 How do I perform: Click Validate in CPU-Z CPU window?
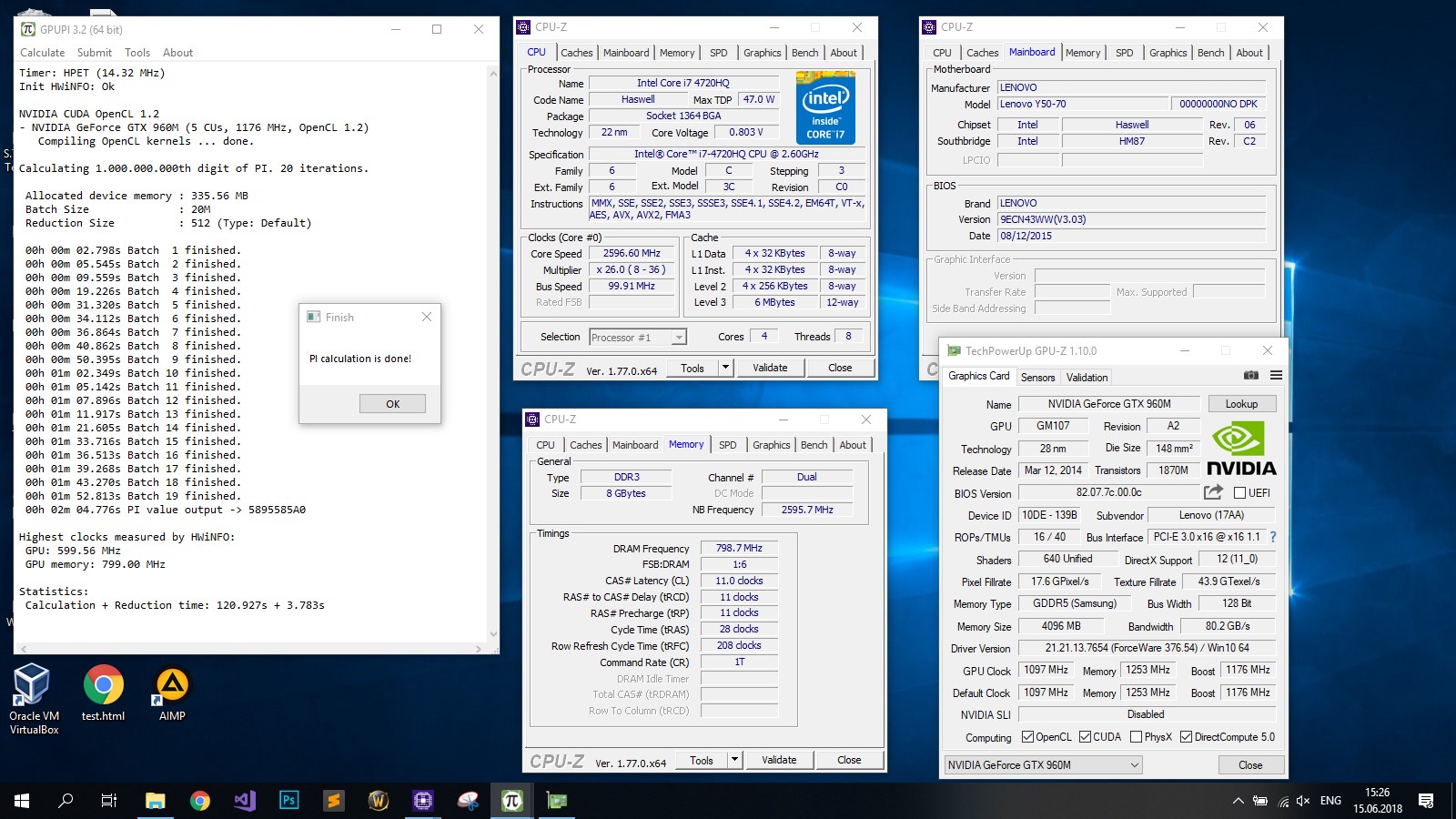[770, 368]
